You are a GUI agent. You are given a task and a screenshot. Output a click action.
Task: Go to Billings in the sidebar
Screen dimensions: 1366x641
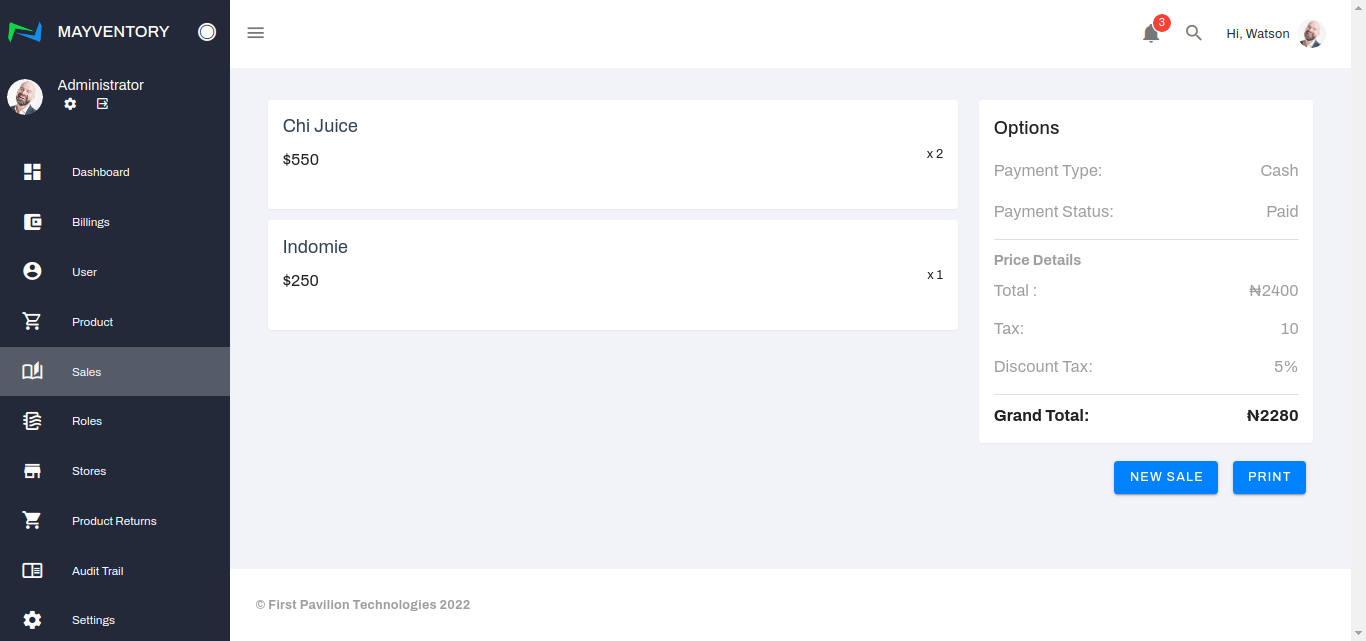pos(90,222)
